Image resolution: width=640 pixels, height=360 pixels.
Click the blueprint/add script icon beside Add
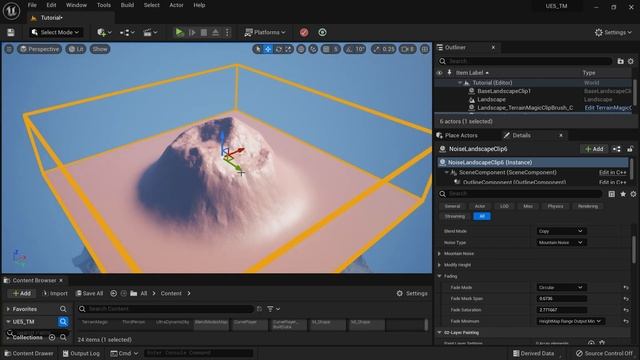click(616, 149)
